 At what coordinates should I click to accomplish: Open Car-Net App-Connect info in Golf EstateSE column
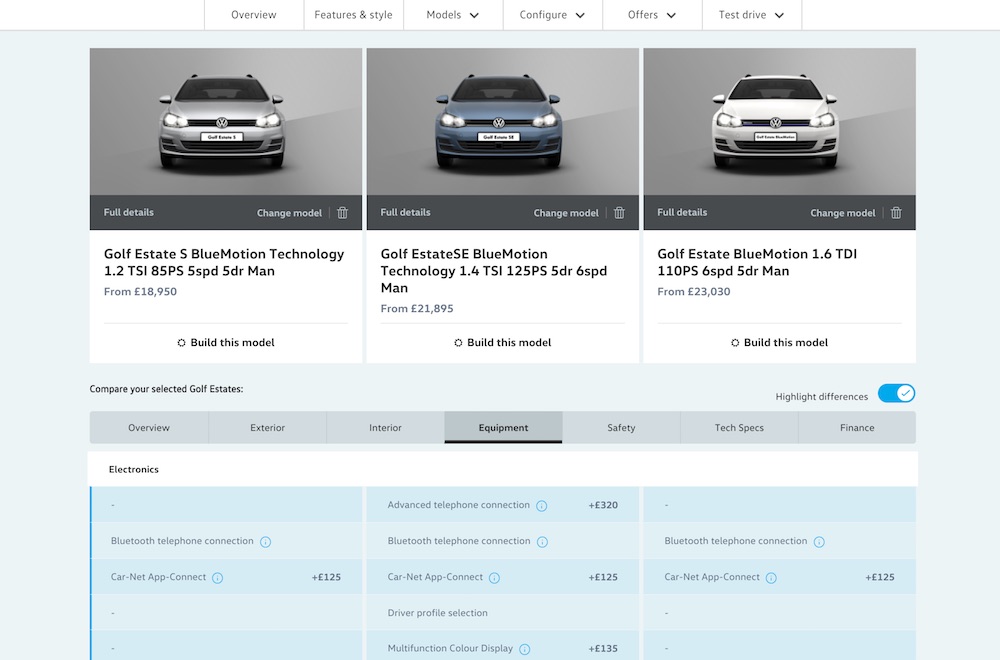pyautogui.click(x=494, y=578)
